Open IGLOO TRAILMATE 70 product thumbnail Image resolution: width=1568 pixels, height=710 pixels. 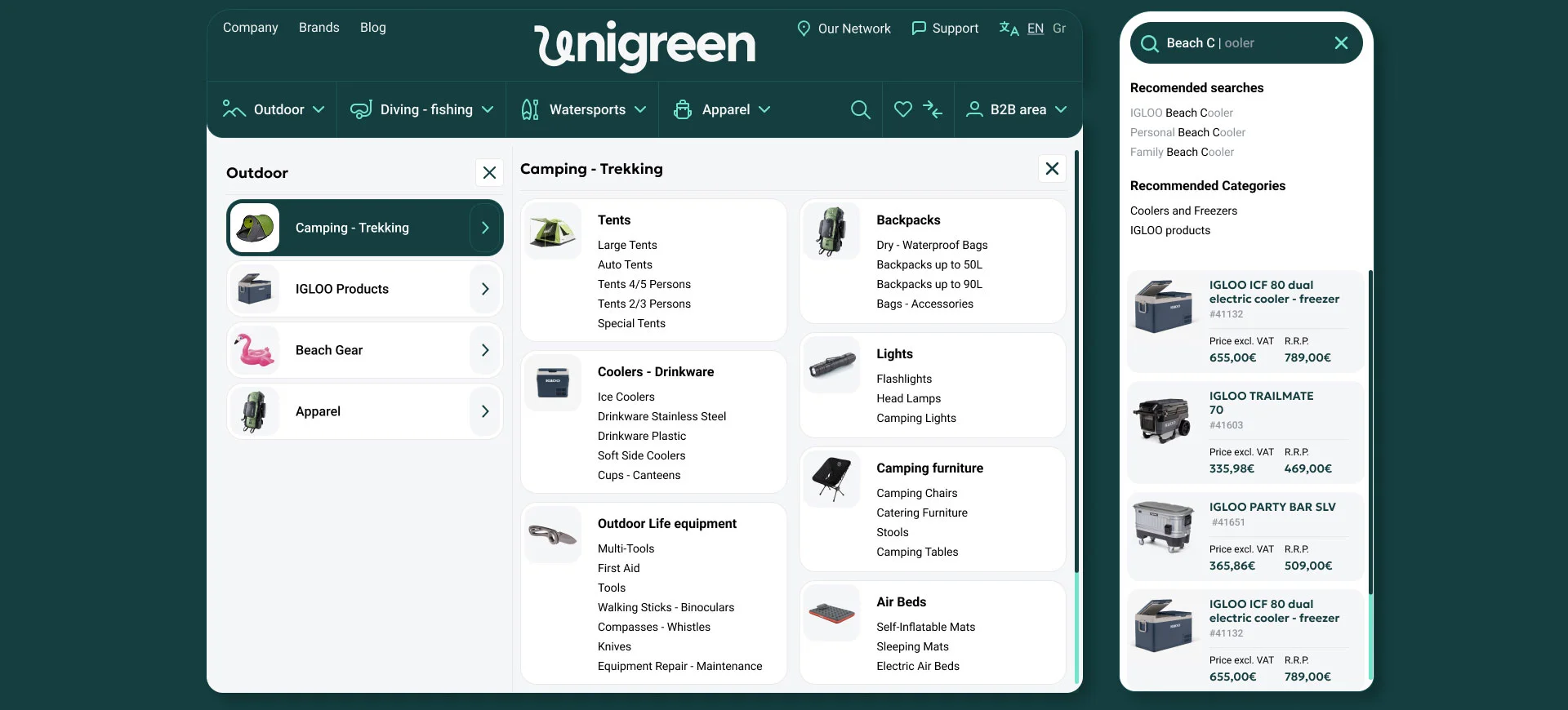(x=1163, y=420)
